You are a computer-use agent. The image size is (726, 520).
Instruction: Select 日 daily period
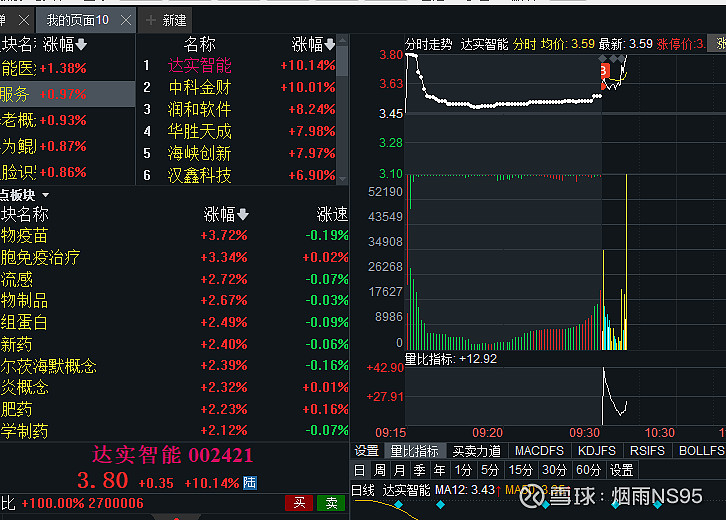pos(359,470)
